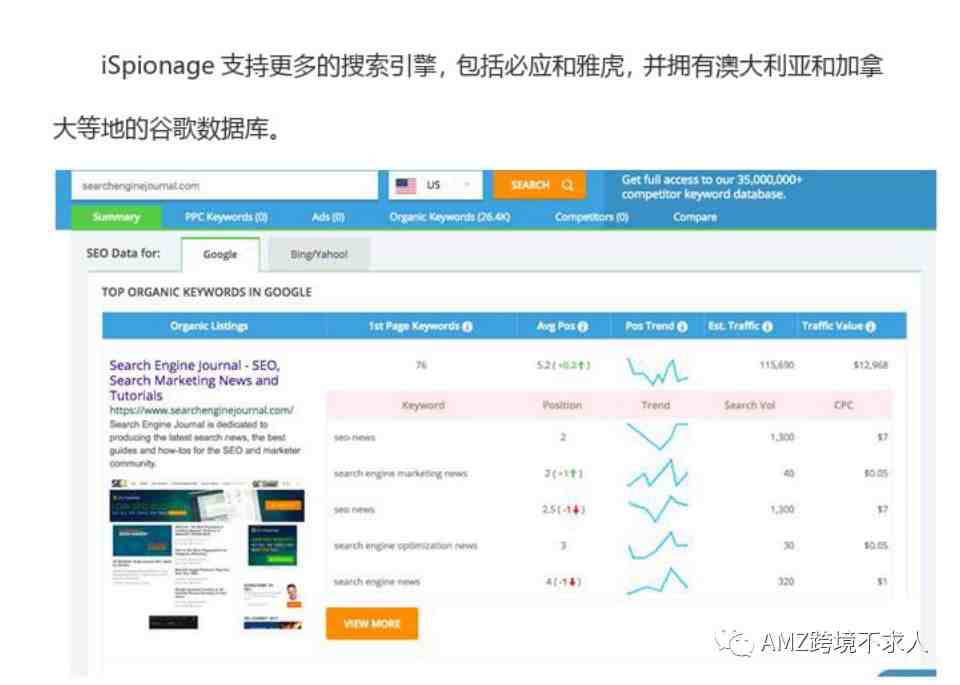The image size is (960, 685).
Task: Click the VIEW MORE button
Action: [x=372, y=623]
